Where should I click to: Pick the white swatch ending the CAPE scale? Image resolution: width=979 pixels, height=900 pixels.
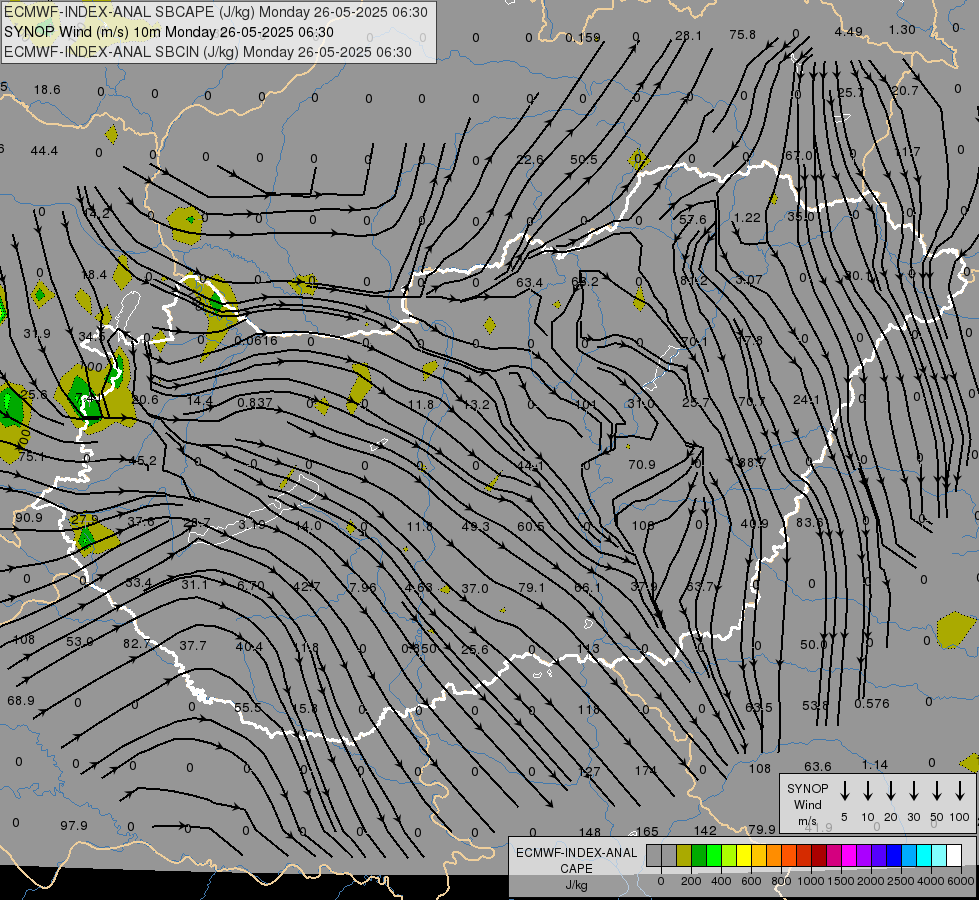point(954,856)
